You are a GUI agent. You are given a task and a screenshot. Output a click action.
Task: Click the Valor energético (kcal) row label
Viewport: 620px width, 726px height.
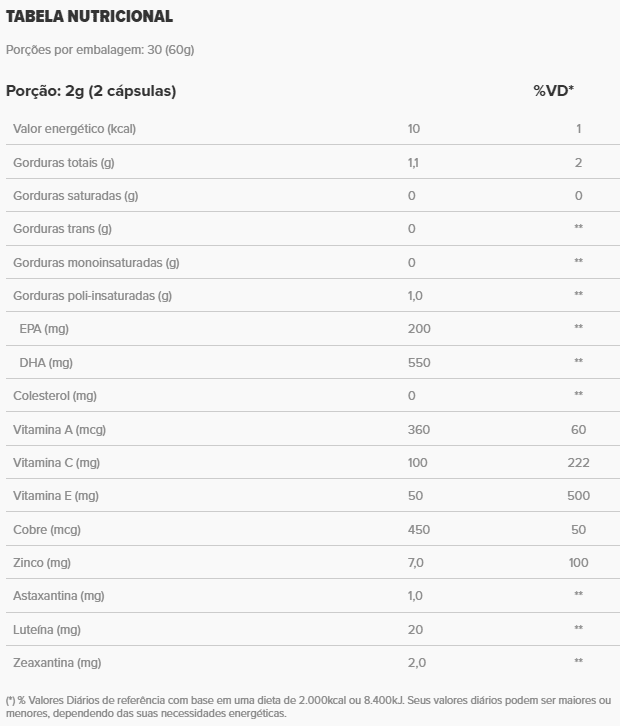tap(74, 129)
